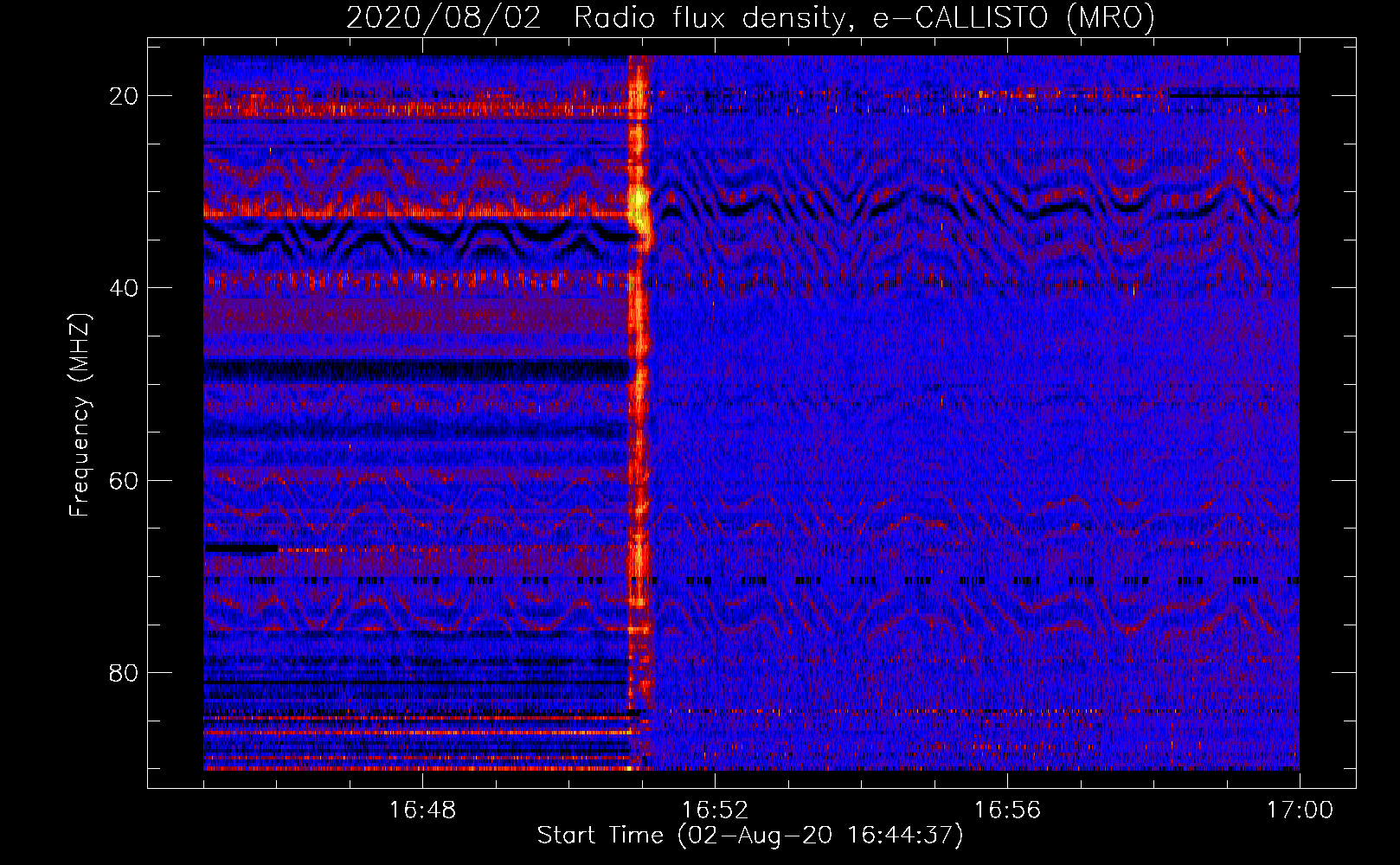Screen dimensions: 1400x865
Task: Click the 16:48 time tick label
Action: tap(422, 811)
